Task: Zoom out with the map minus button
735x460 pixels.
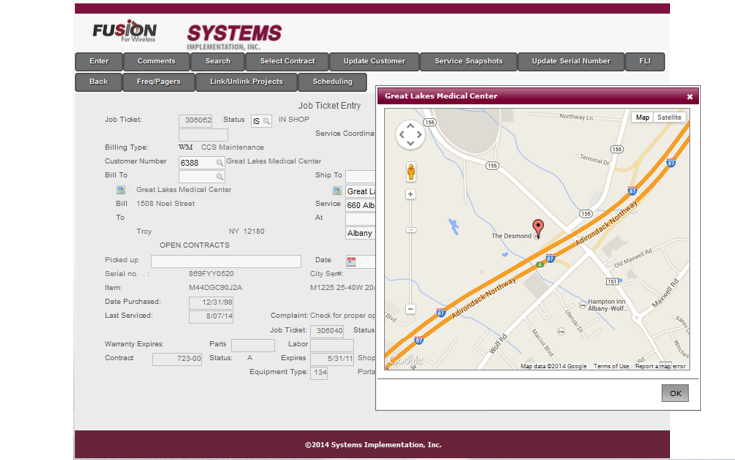Action: click(x=411, y=309)
